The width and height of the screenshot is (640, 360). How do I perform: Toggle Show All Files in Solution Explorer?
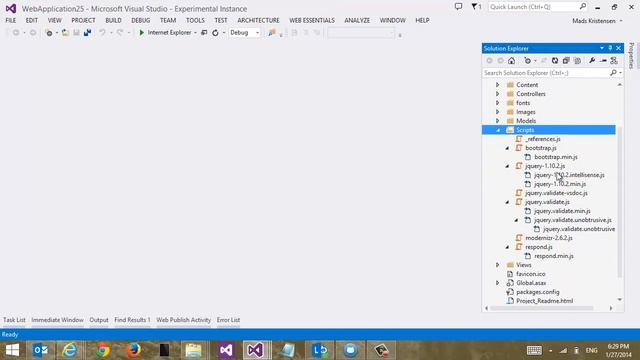point(577,60)
